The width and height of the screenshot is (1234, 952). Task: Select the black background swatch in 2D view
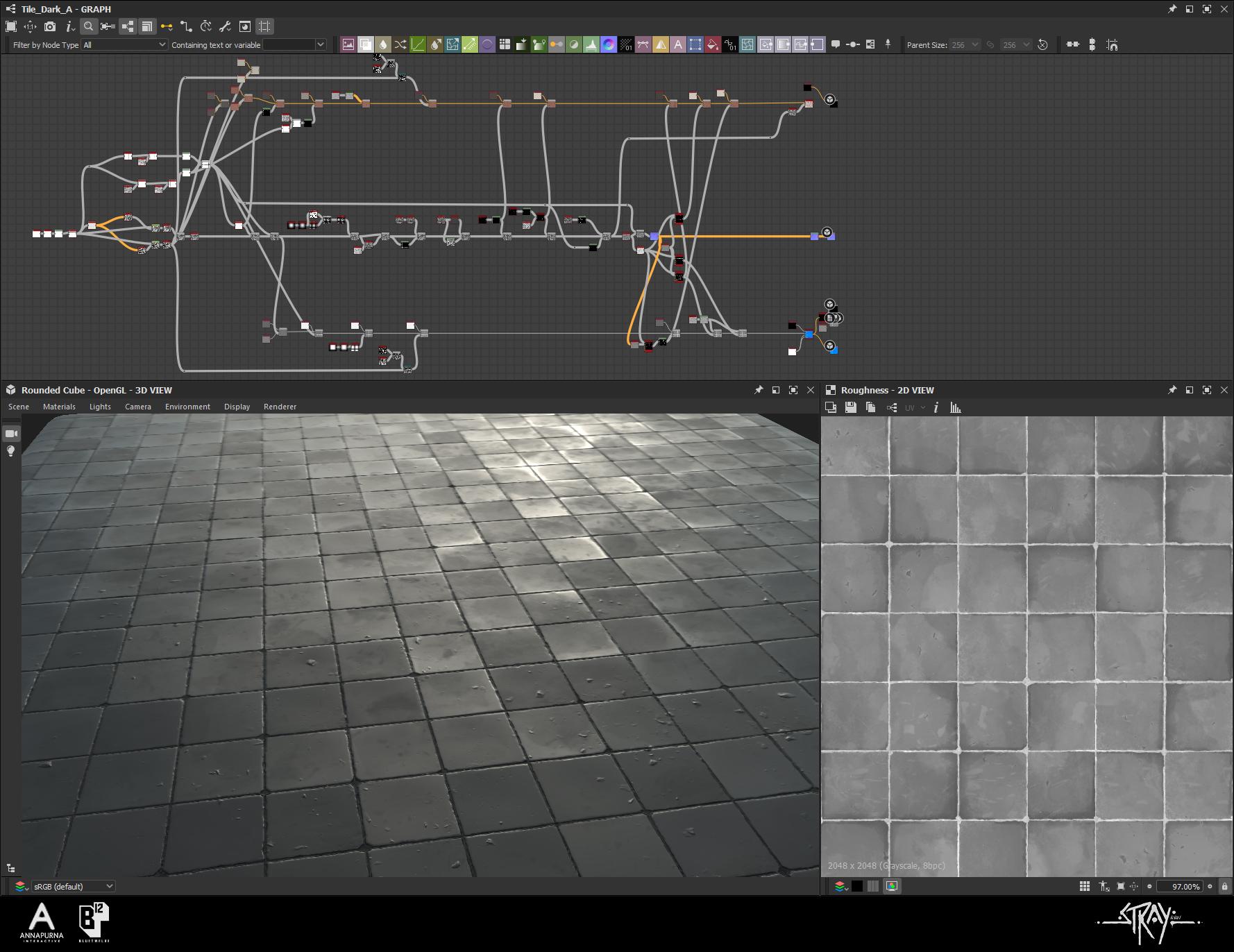pos(857,886)
